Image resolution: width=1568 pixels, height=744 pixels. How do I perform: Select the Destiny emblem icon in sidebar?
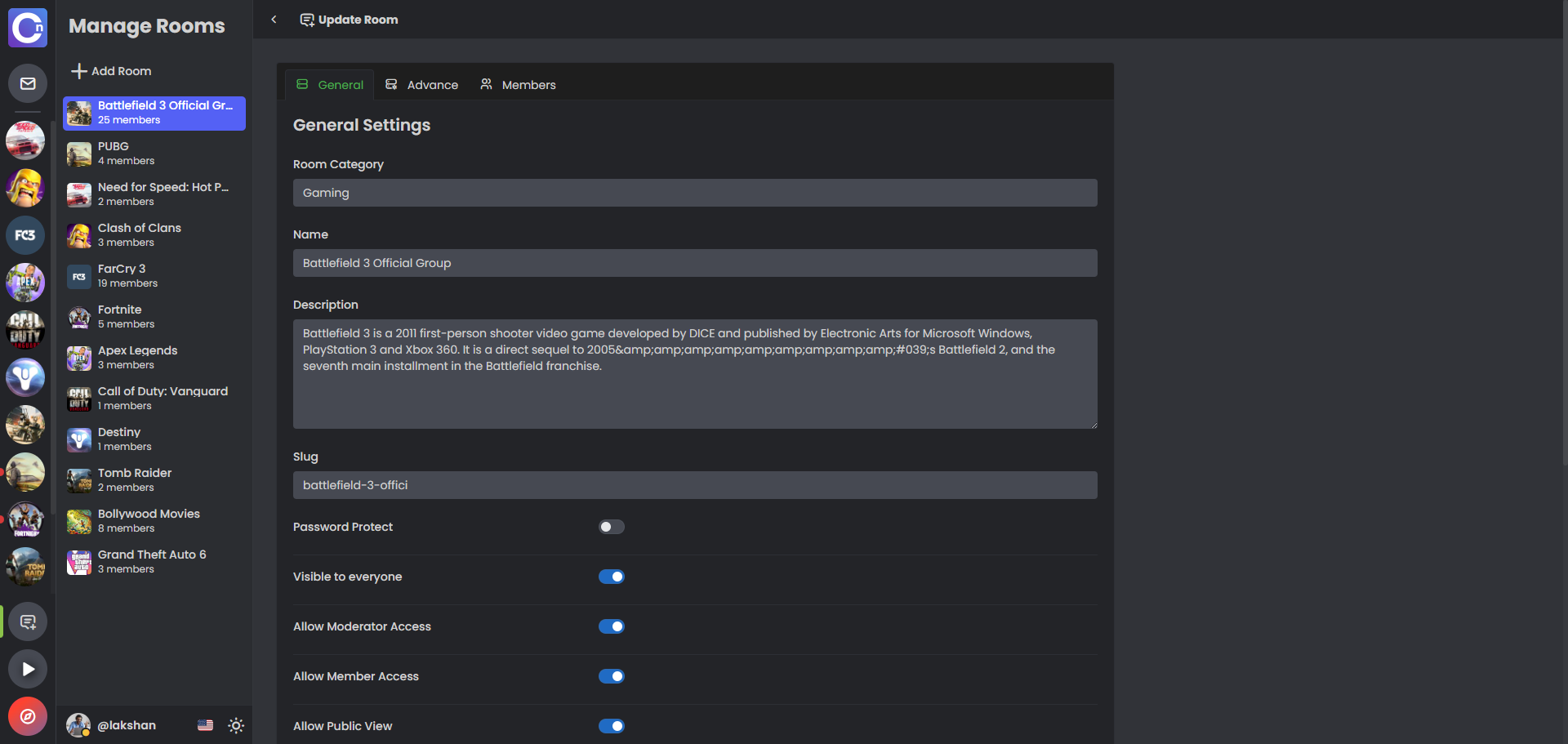[25, 377]
